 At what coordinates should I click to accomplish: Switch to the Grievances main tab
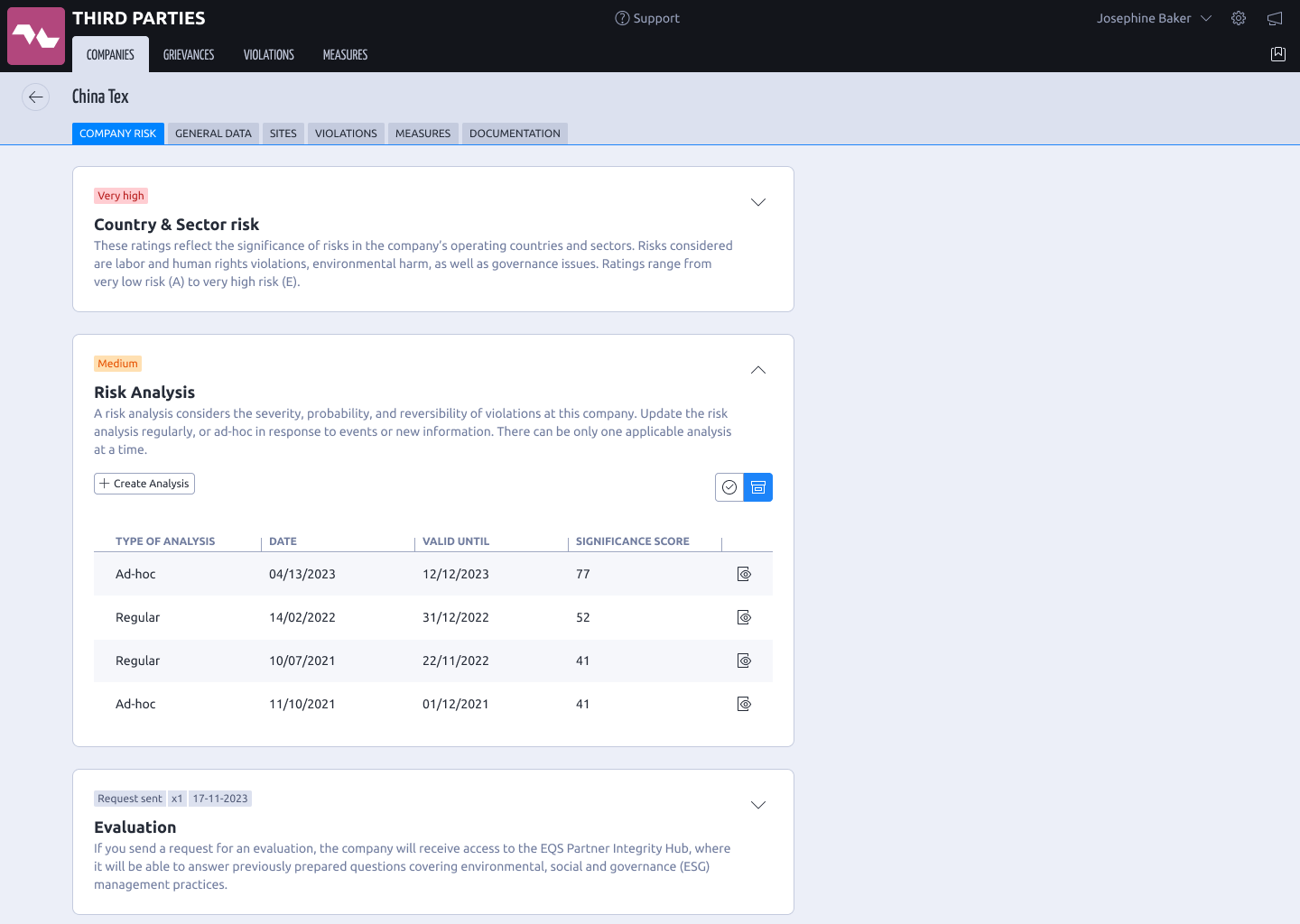click(189, 54)
